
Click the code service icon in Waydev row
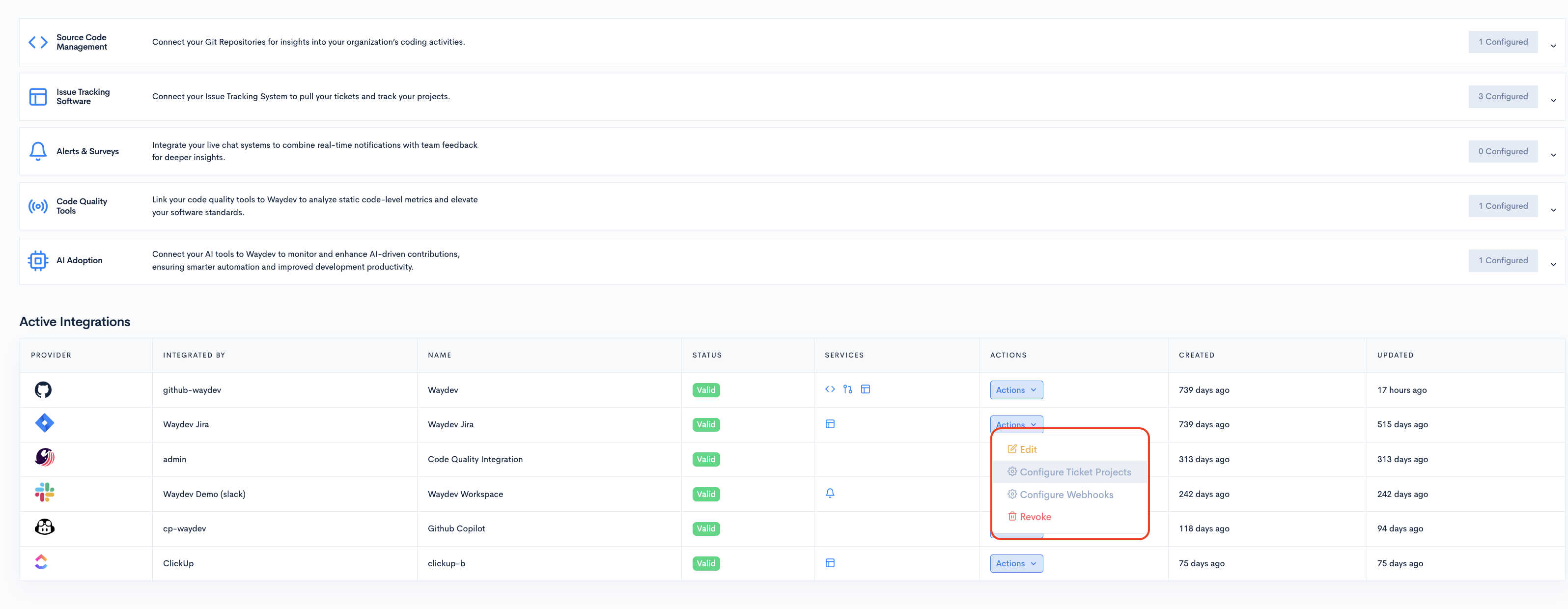(830, 389)
